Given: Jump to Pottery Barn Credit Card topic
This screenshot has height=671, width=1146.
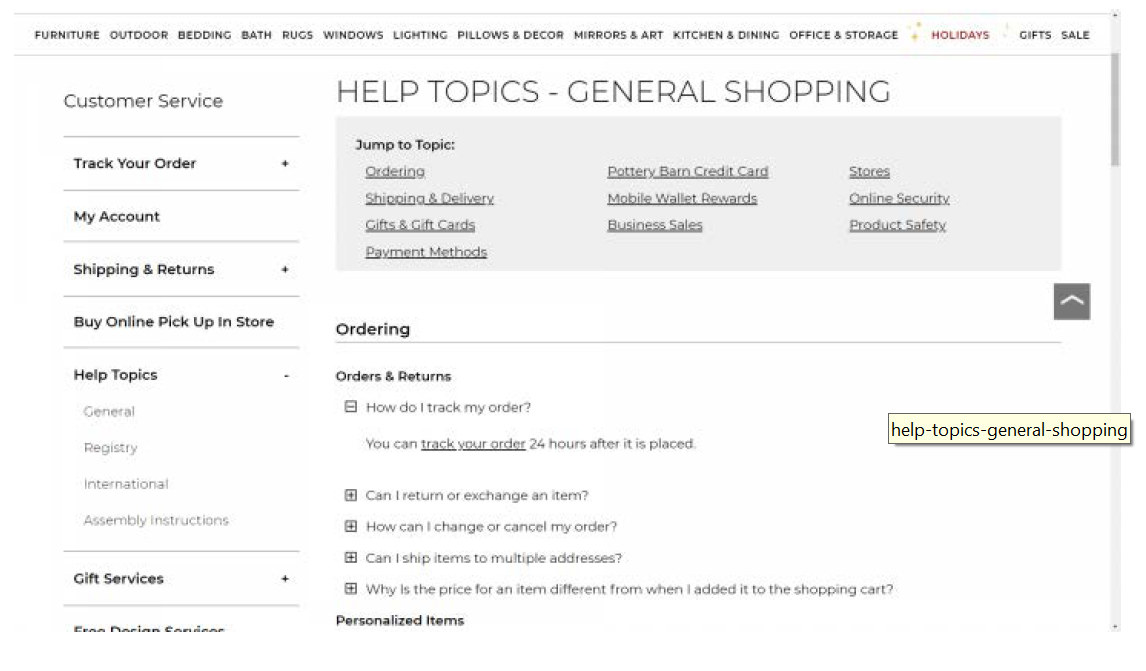Looking at the screenshot, I should tap(688, 171).
